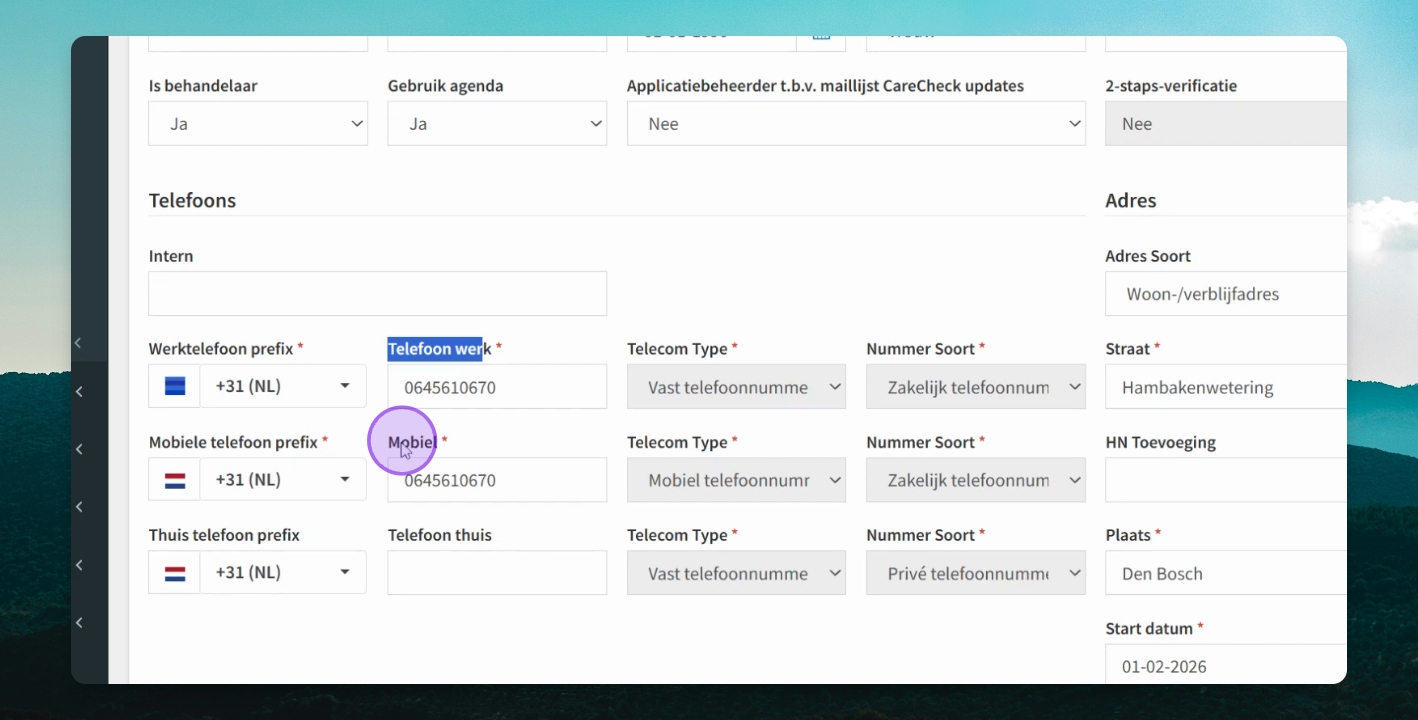Open the Thuis telefoon prefix +31 (NL) dropdown
This screenshot has height=720, width=1418.
click(283, 573)
